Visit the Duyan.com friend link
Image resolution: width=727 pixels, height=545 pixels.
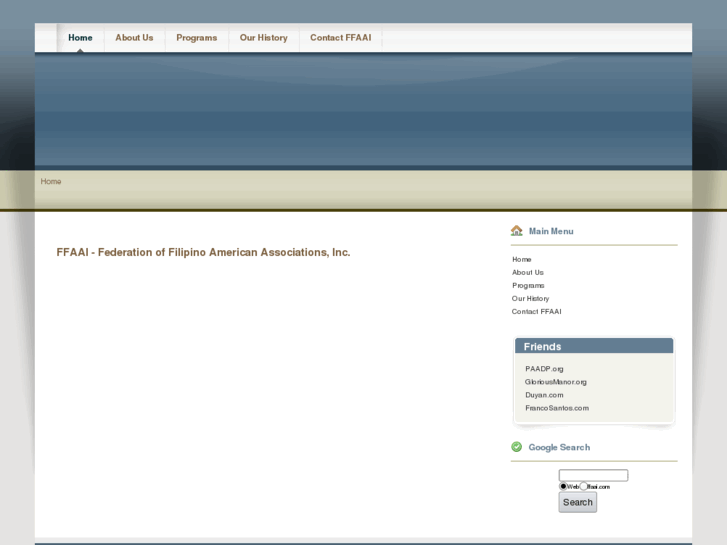544,395
